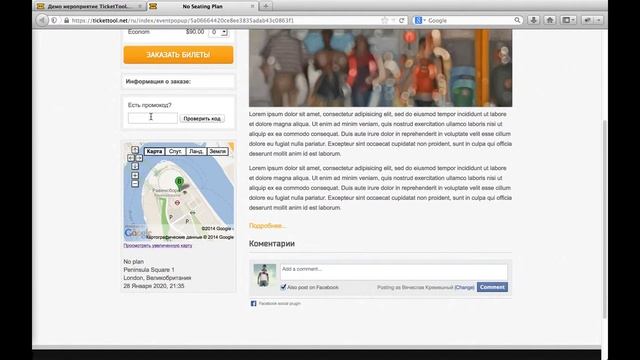Click the Econom ticket label
Screen dimensions: 640x360
139,32
